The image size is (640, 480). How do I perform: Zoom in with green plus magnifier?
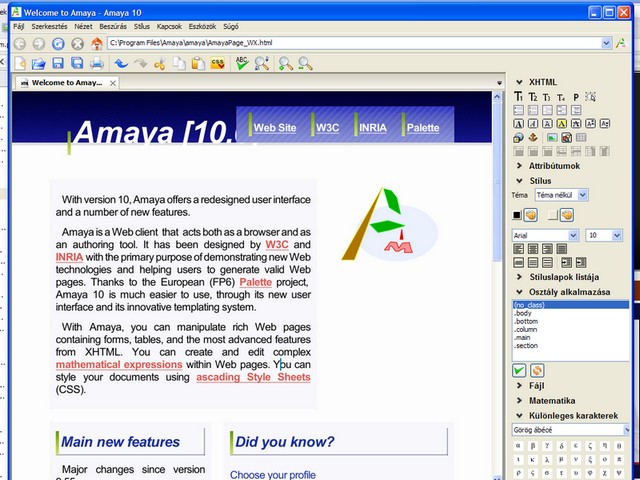[285, 63]
